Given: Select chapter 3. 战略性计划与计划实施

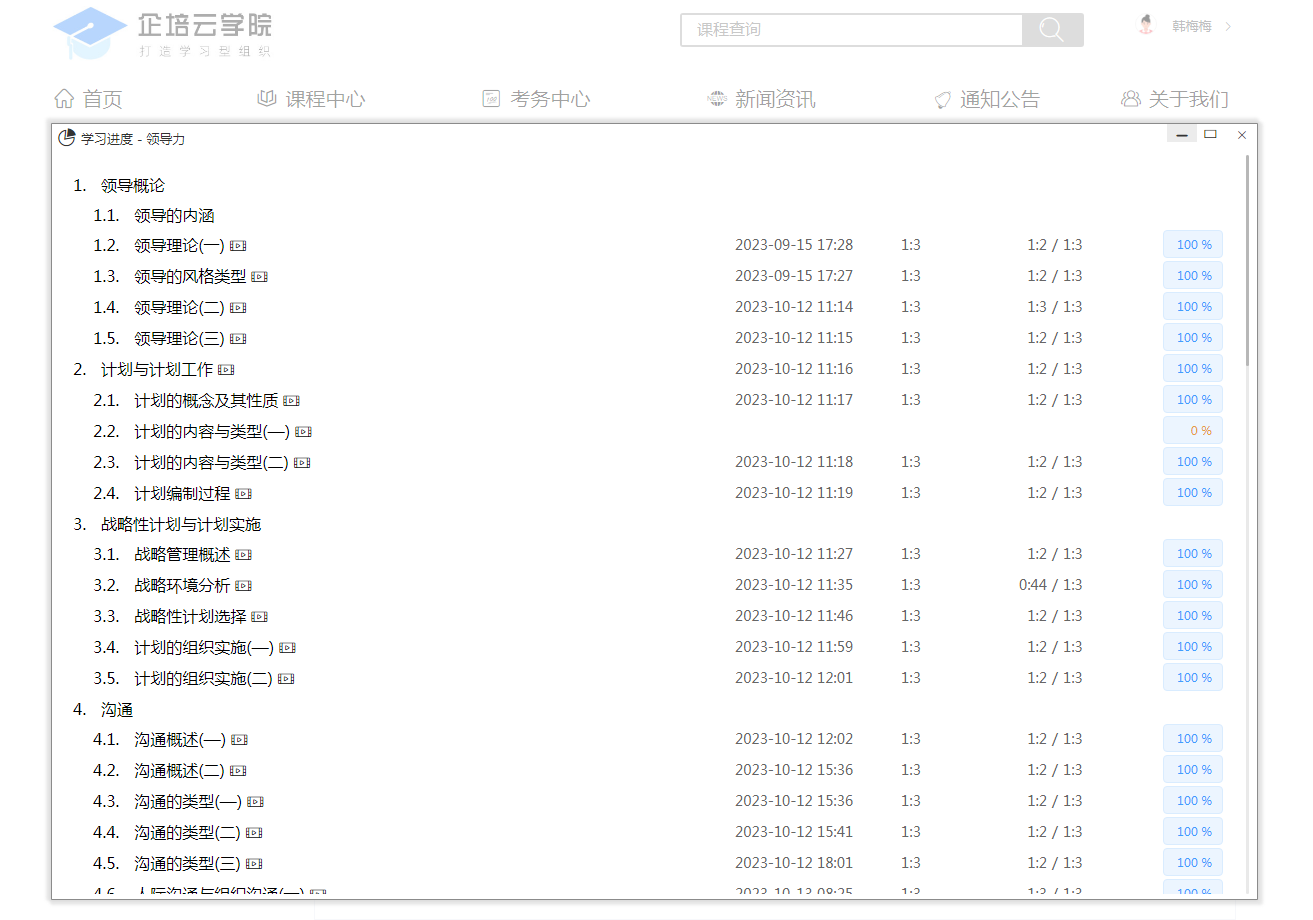Looking at the screenshot, I should click(167, 524).
